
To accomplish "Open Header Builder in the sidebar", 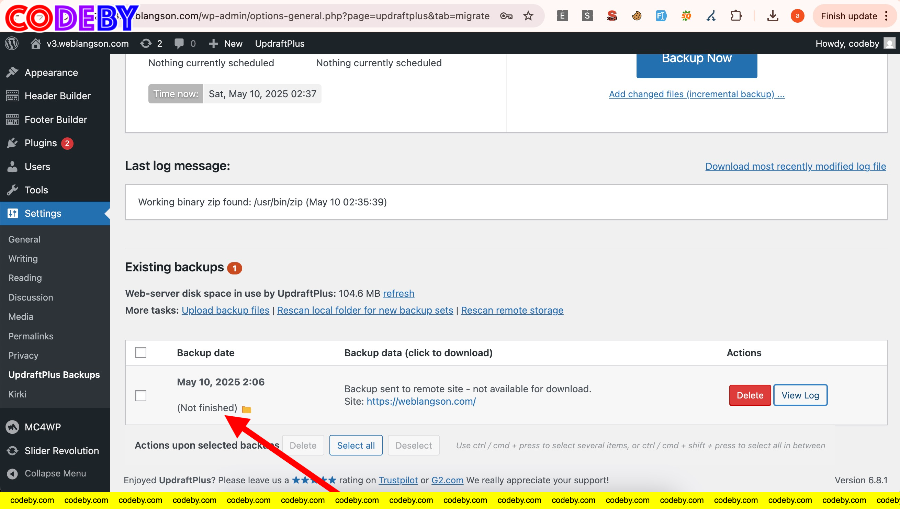I will (x=55, y=96).
